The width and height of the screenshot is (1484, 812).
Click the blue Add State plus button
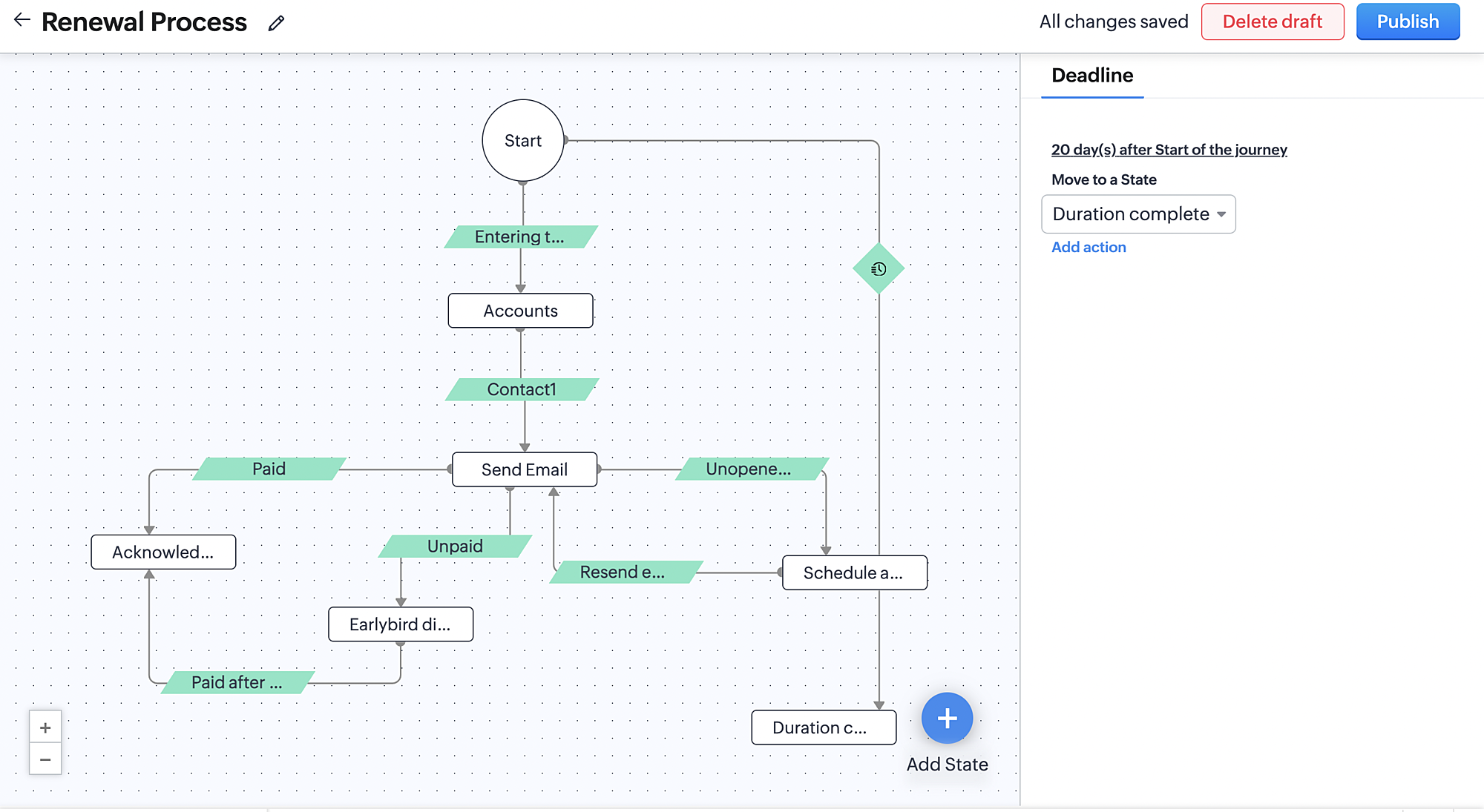947,718
